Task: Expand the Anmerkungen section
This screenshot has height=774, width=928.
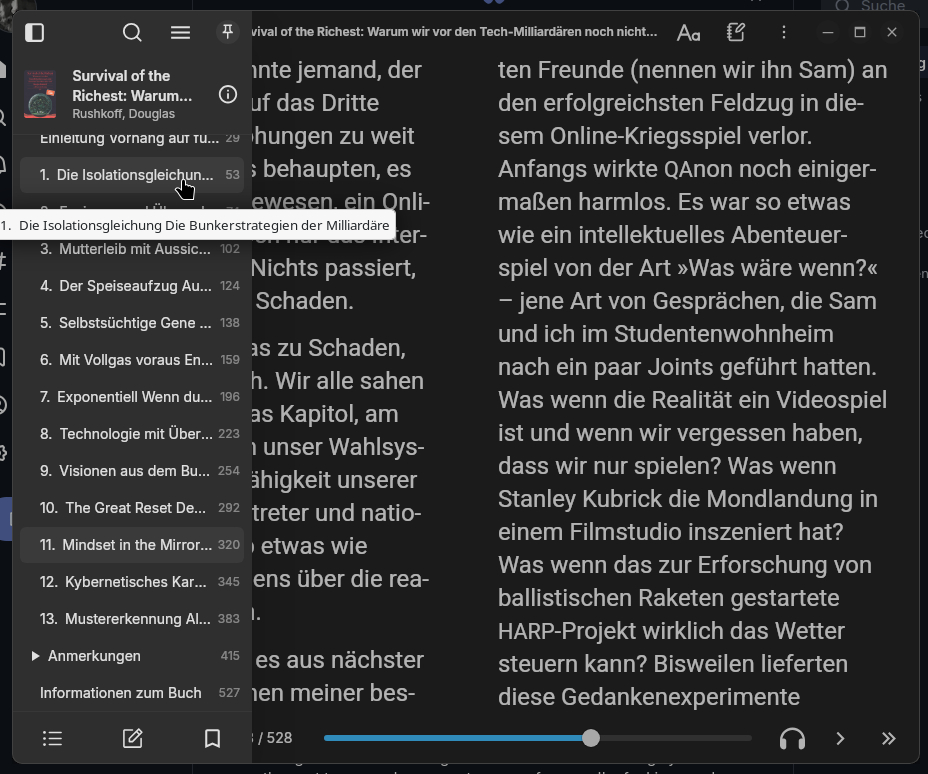Action: tap(36, 656)
